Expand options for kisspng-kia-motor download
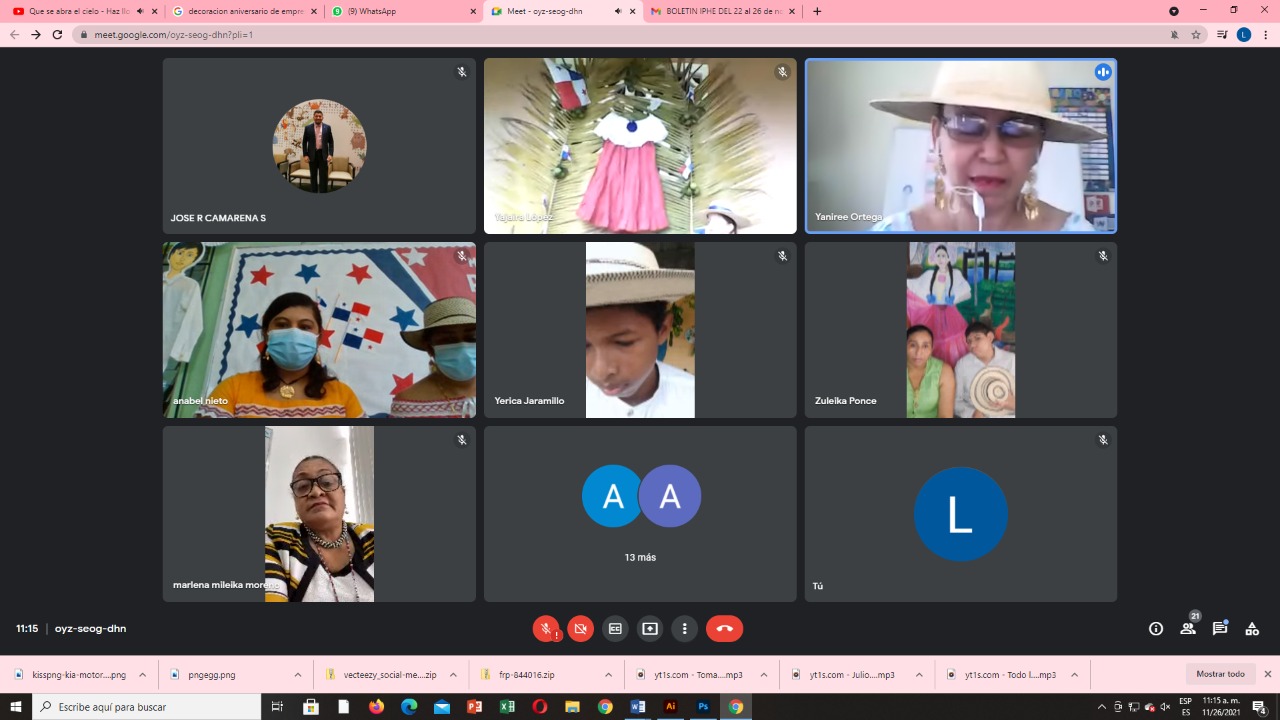Image resolution: width=1280 pixels, height=720 pixels. [142, 675]
